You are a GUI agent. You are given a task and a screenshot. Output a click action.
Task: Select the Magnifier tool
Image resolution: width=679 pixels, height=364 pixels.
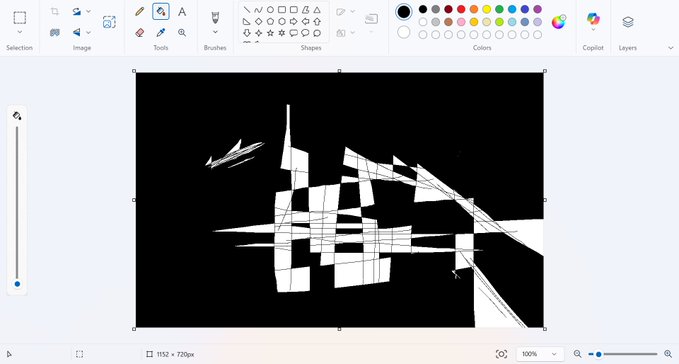pyautogui.click(x=182, y=32)
